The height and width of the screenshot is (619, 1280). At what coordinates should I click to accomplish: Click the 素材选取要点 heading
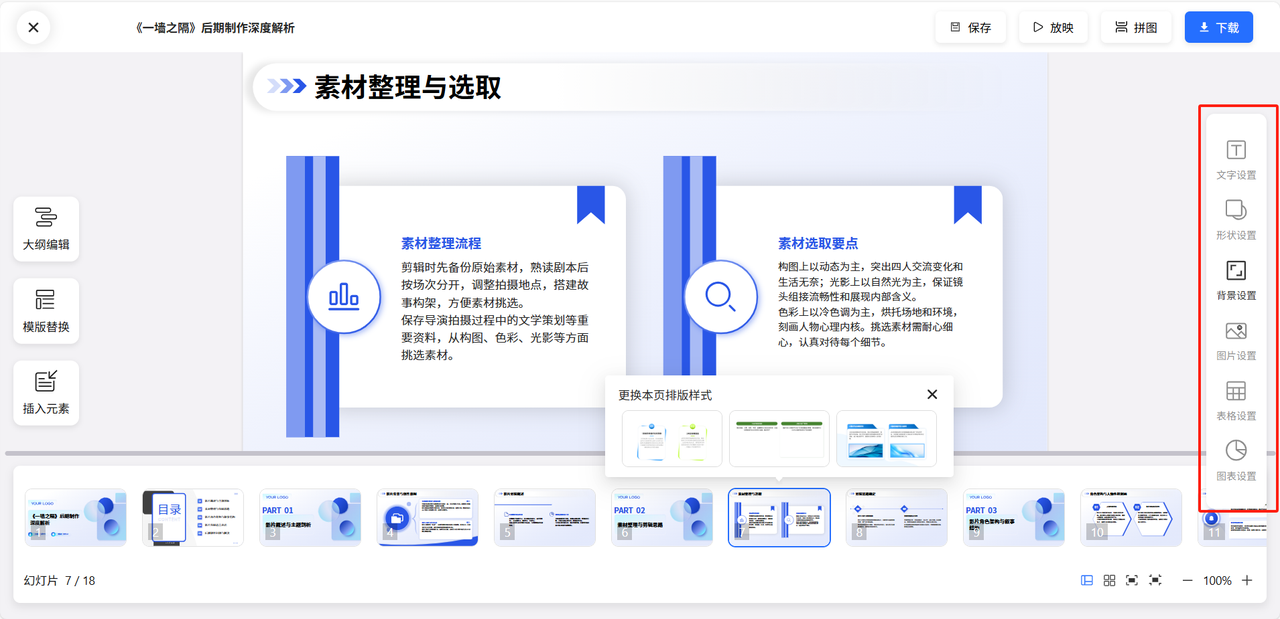pos(818,243)
